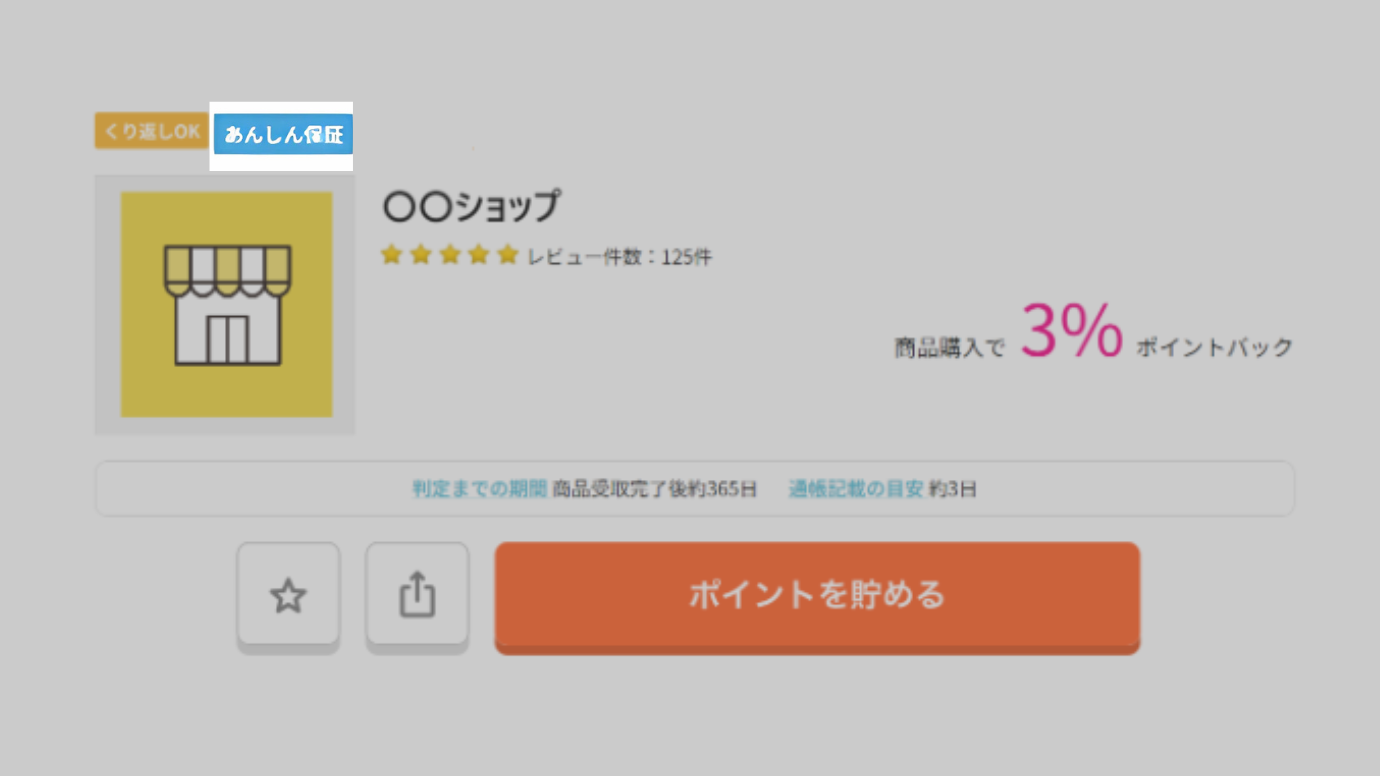This screenshot has width=1380, height=776.
Task: Click the ポイントバック label
Action: coord(1214,348)
